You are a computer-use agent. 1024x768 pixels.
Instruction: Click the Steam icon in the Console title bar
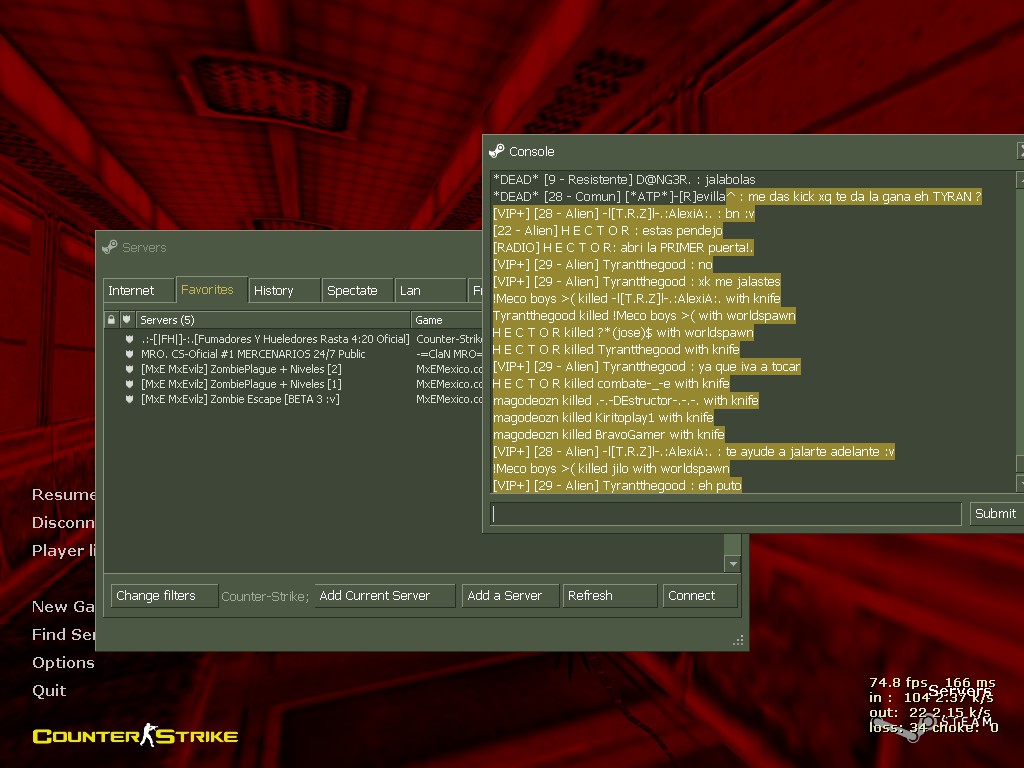496,151
